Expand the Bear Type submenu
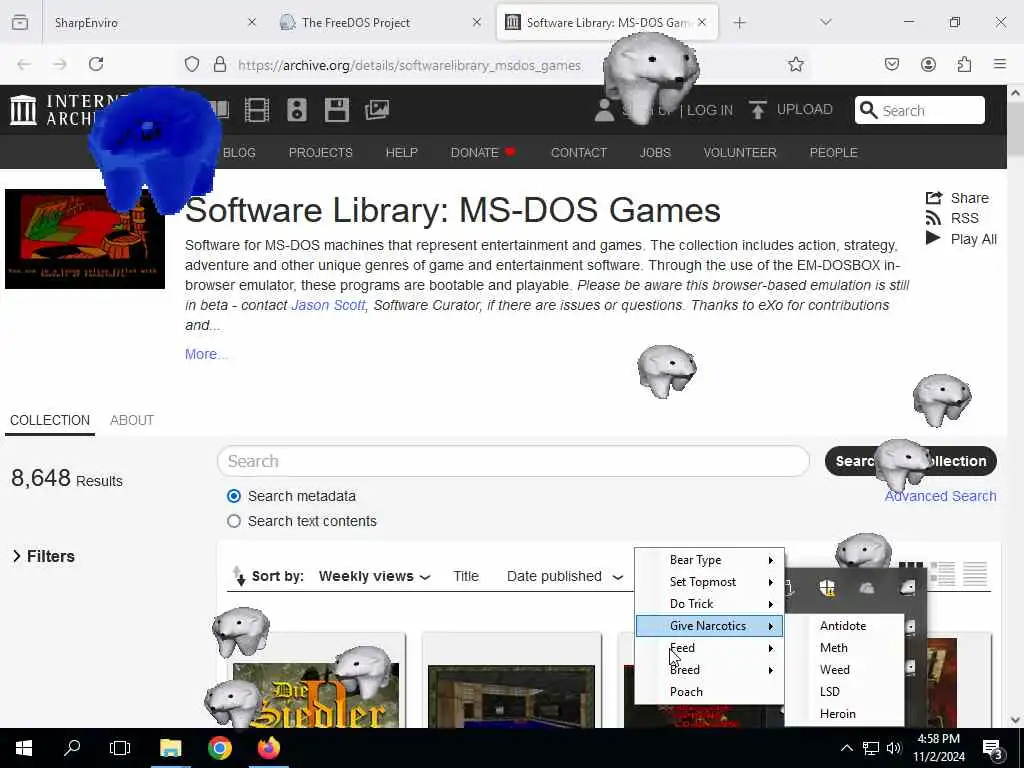 (x=709, y=560)
